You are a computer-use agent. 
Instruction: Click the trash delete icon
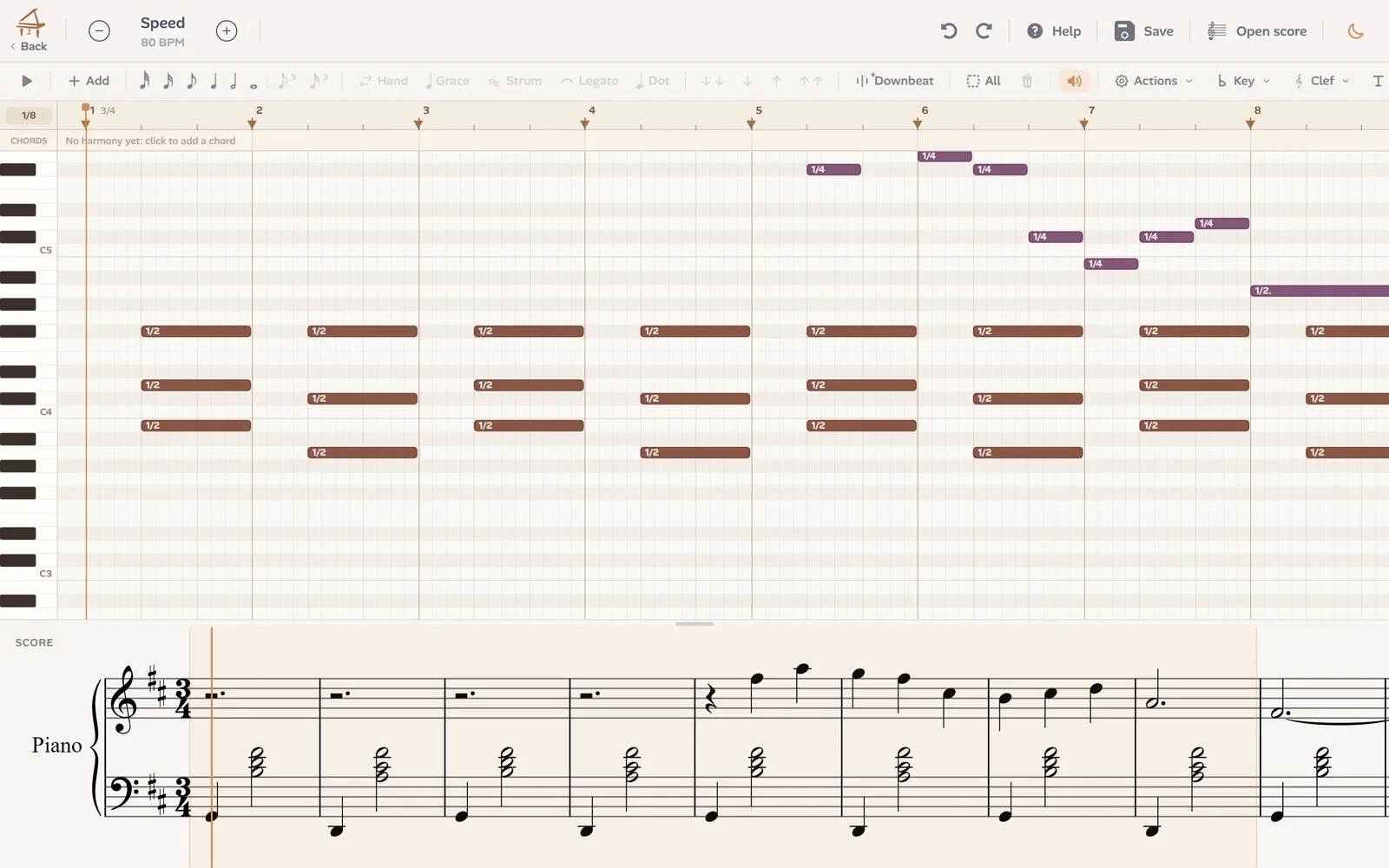(x=1027, y=81)
